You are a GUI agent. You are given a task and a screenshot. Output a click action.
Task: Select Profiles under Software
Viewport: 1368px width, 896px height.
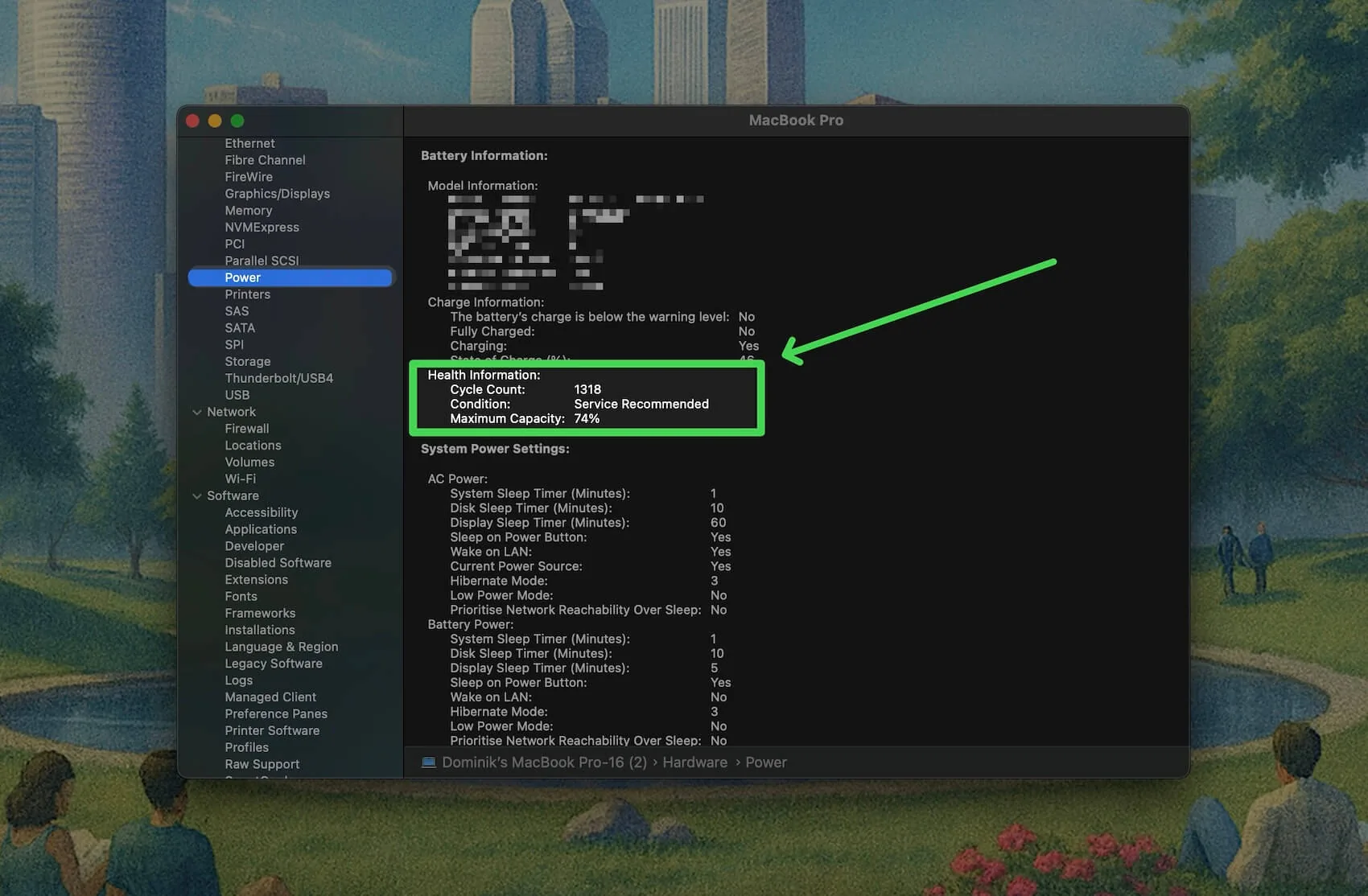point(246,748)
